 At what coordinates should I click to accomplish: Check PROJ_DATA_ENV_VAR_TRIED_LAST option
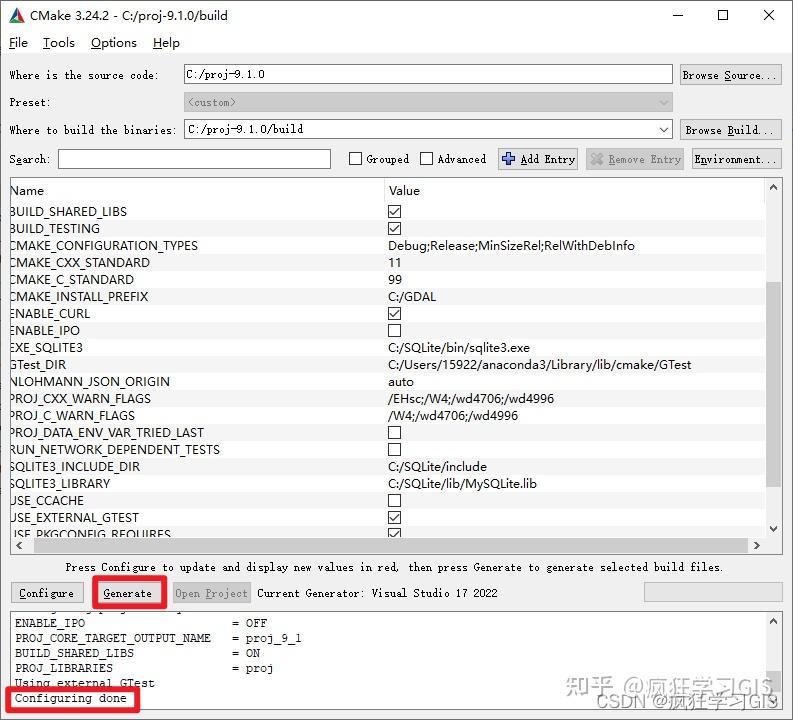[x=394, y=433]
